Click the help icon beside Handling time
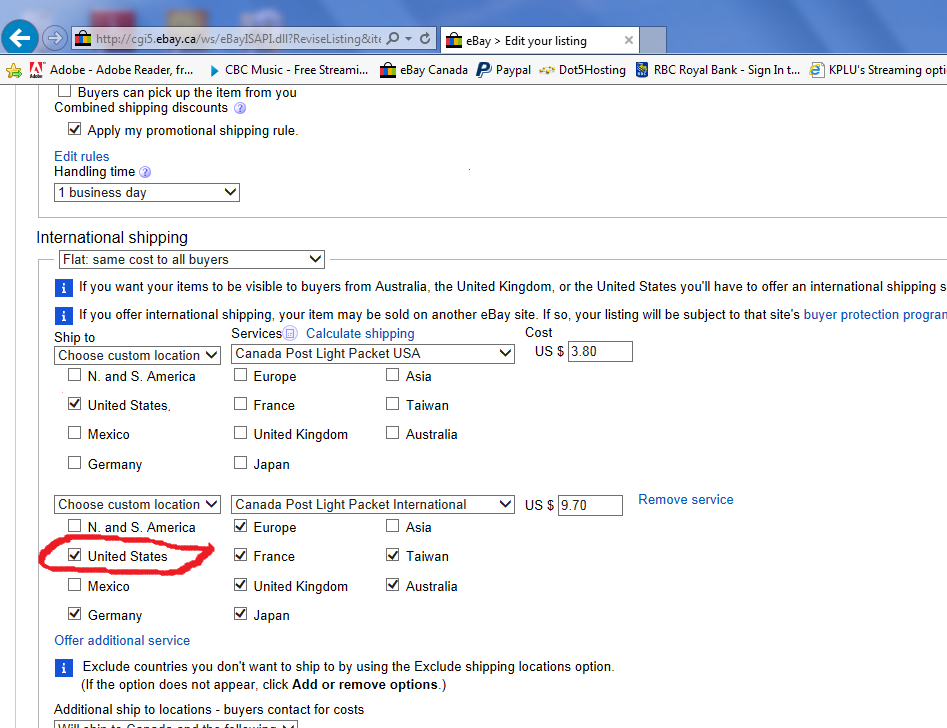The width and height of the screenshot is (947, 728). [x=145, y=172]
